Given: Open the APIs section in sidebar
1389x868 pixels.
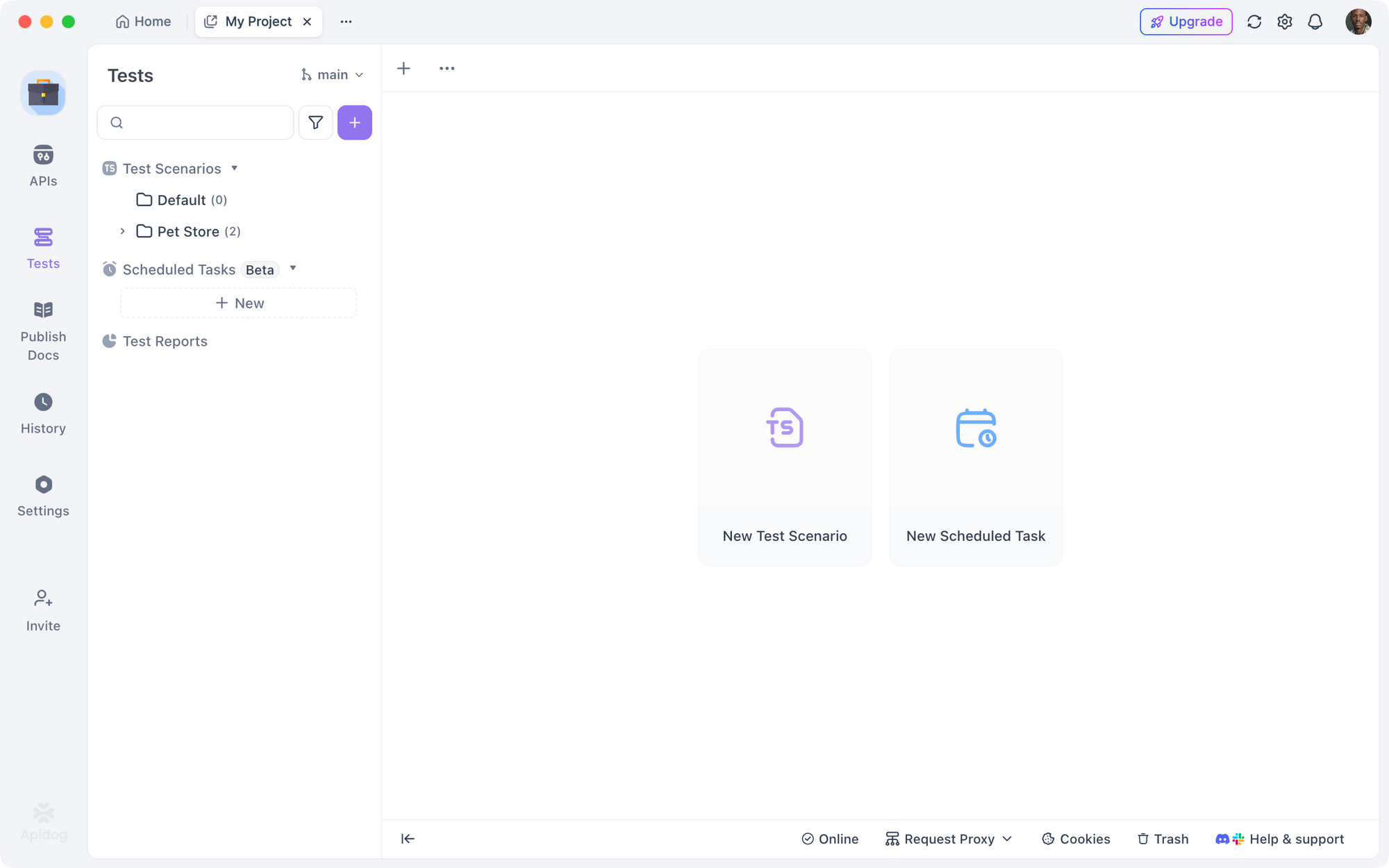Looking at the screenshot, I should [43, 165].
